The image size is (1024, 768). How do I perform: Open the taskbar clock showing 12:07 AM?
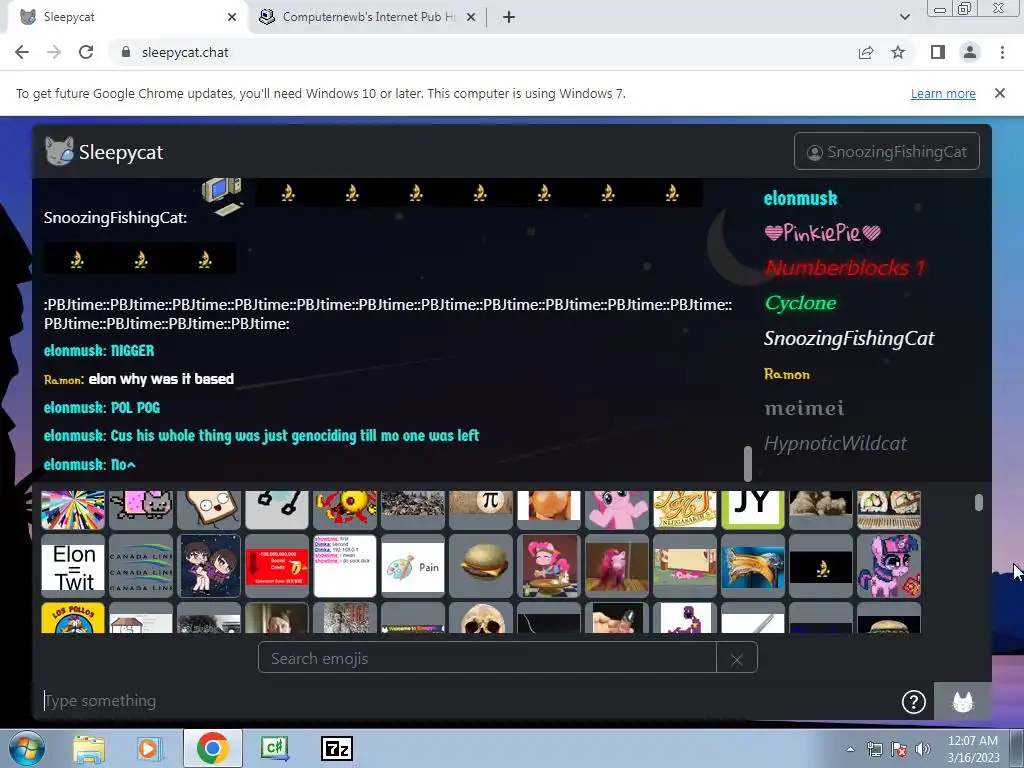973,749
